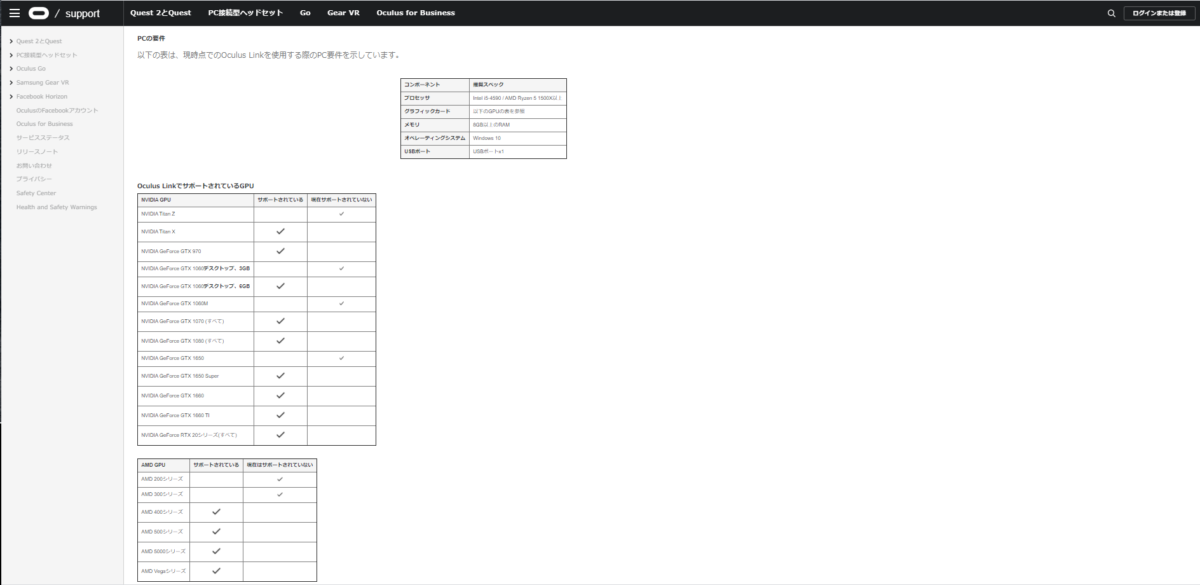
Task: Open Oculus for Business sidebar link
Action: 45,123
